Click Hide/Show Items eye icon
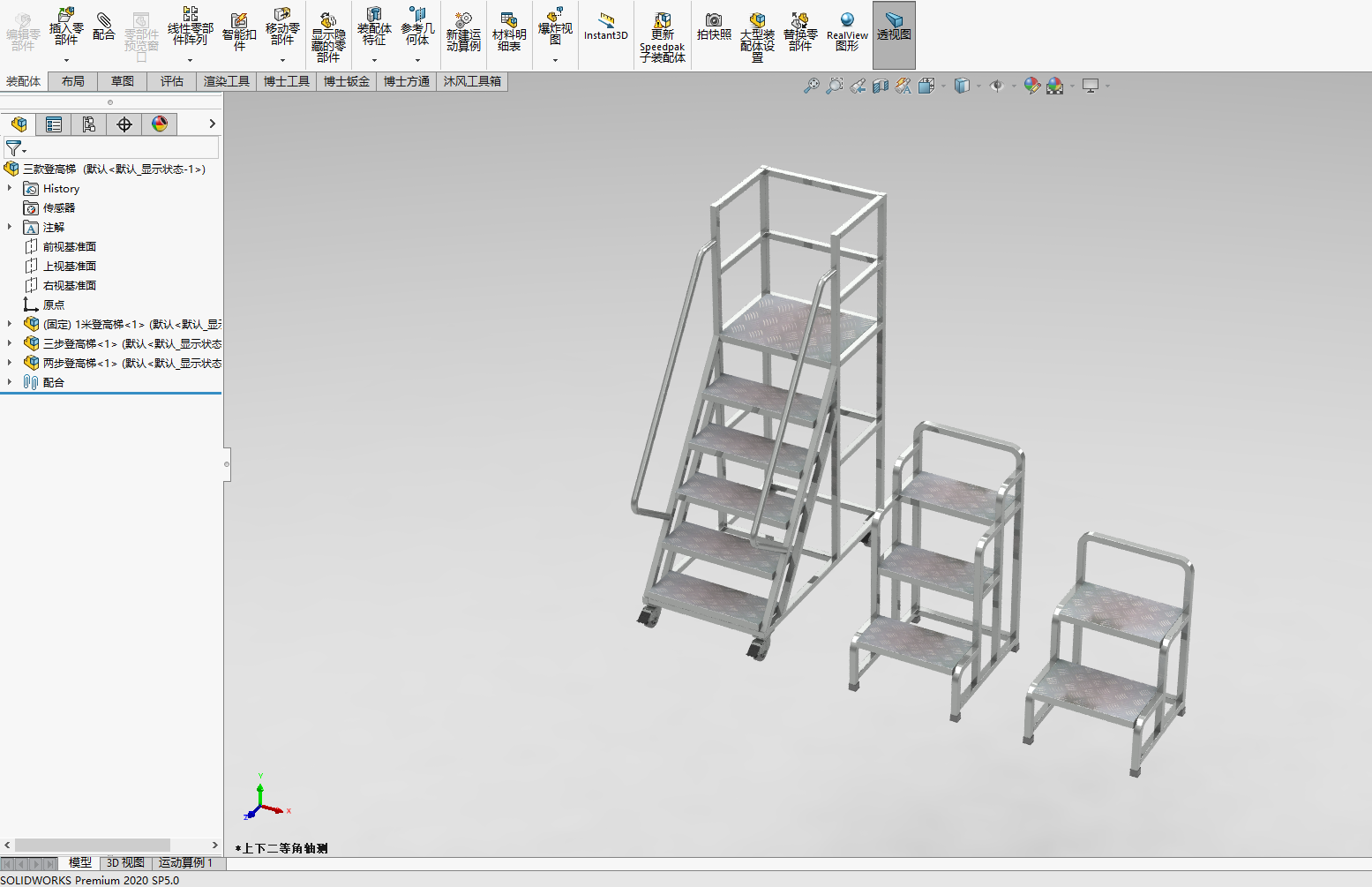The height and width of the screenshot is (887, 1372). click(x=997, y=86)
